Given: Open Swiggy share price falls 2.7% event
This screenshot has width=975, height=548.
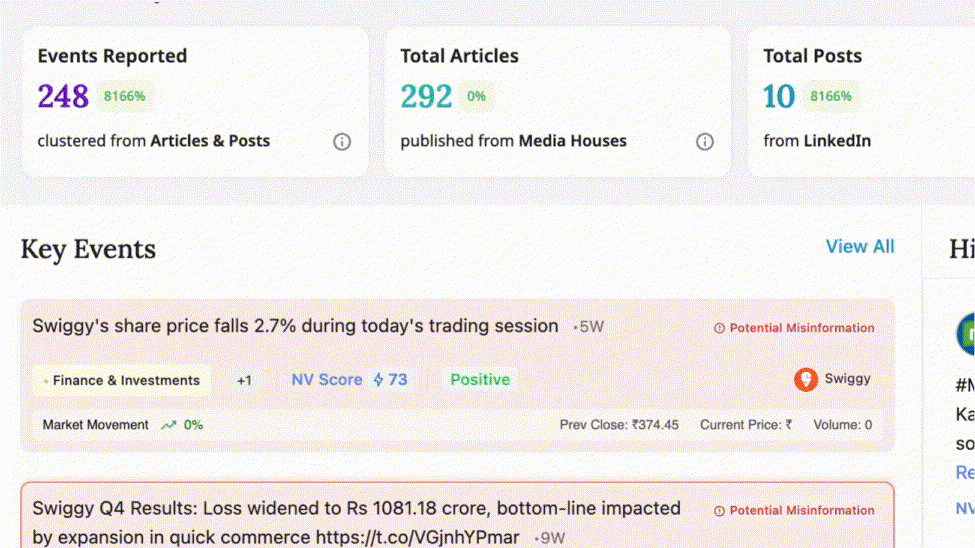Looking at the screenshot, I should 295,326.
